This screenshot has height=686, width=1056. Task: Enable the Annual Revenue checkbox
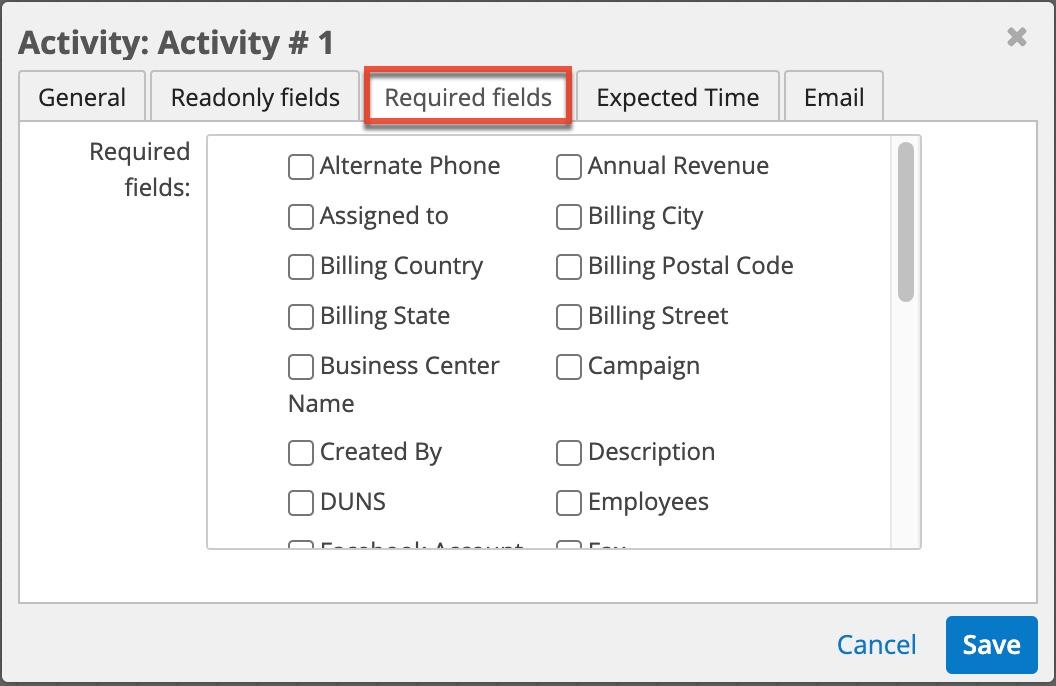pos(569,167)
